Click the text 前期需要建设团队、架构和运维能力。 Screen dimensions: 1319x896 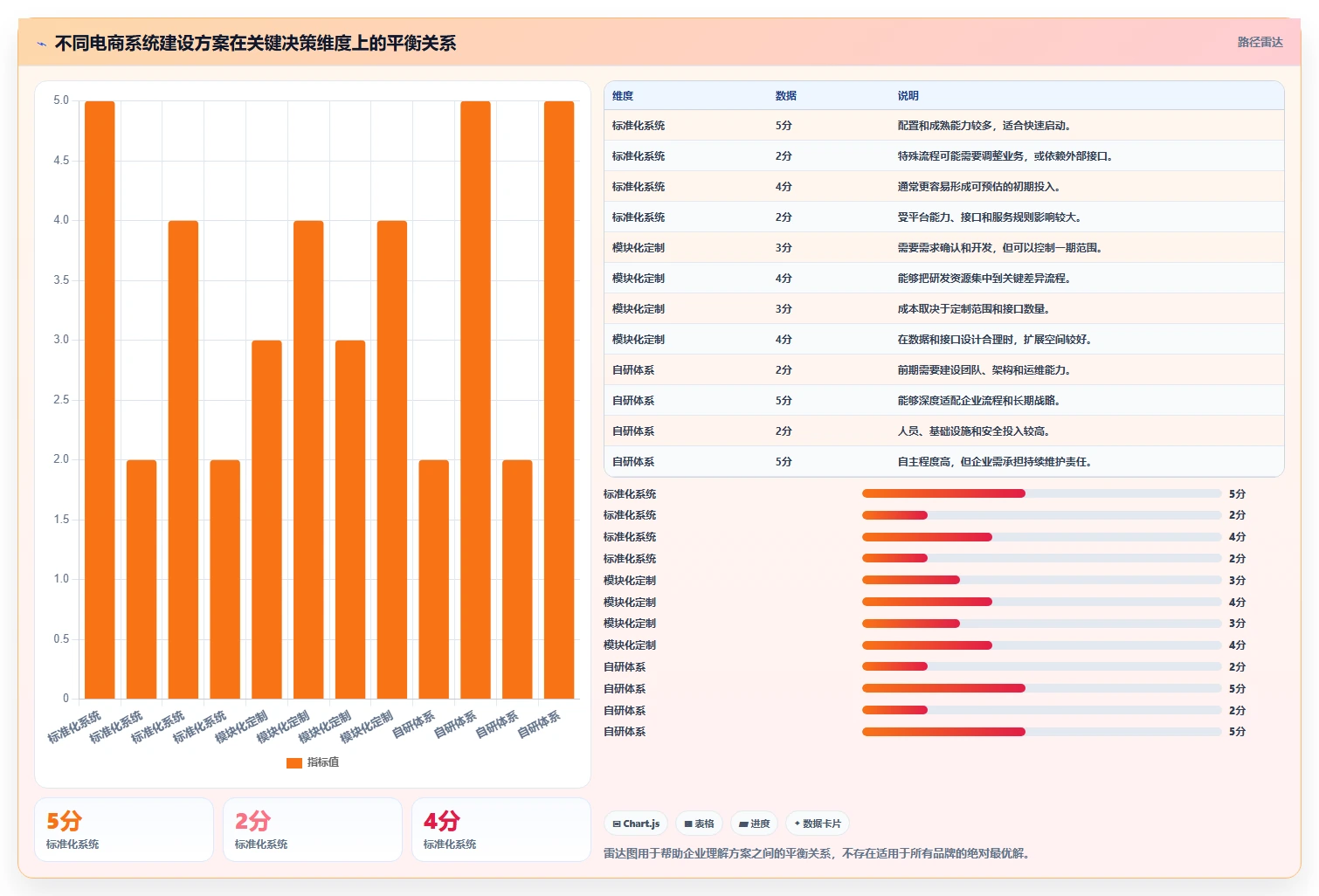coord(984,370)
